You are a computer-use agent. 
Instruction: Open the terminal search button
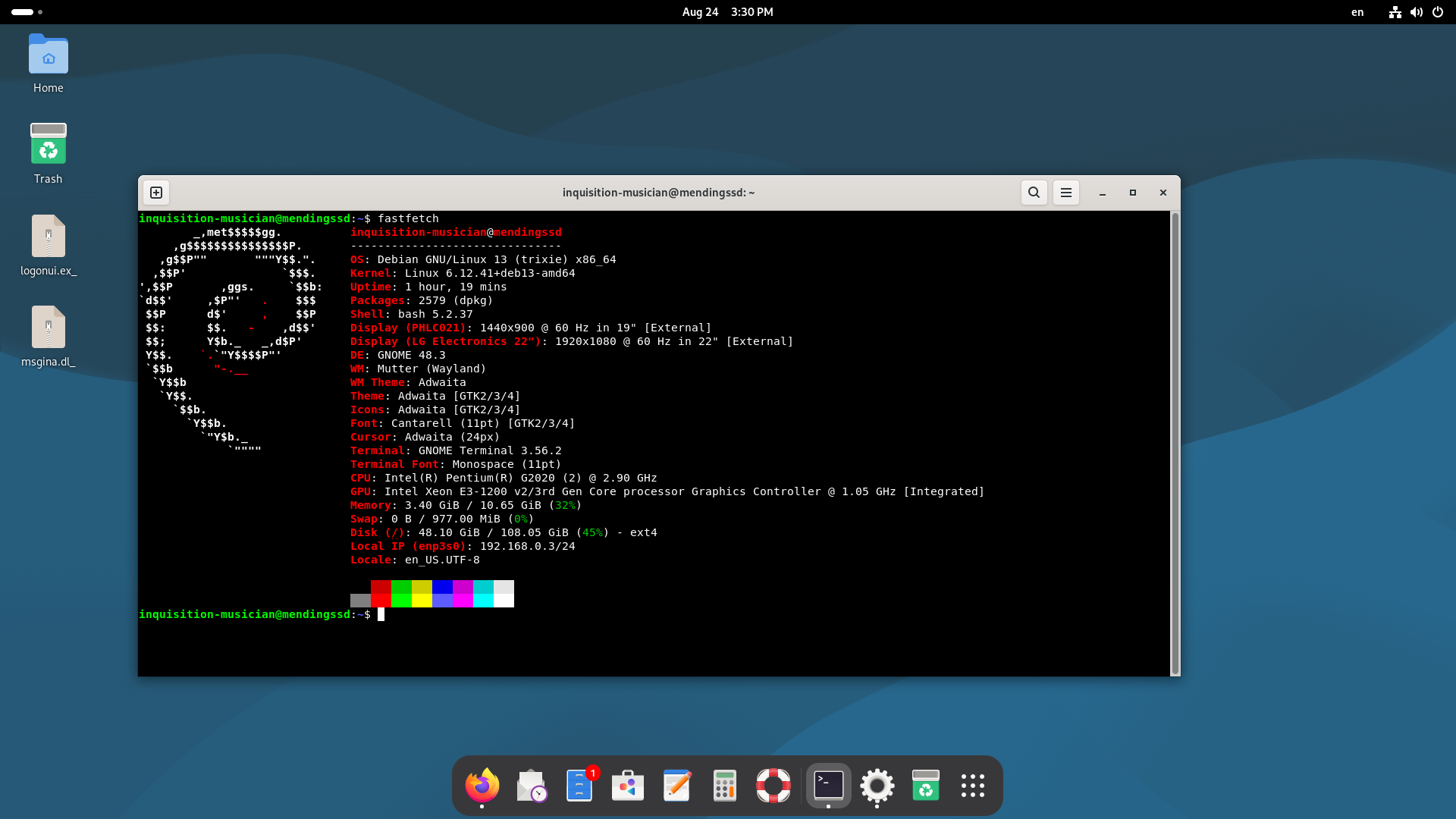(1034, 193)
